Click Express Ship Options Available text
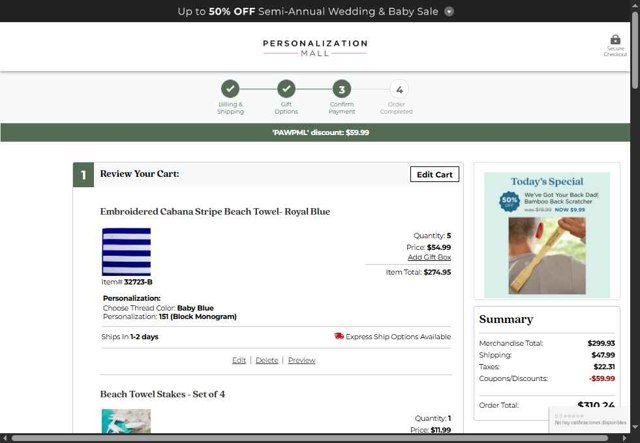This screenshot has height=443, width=640. pos(398,336)
